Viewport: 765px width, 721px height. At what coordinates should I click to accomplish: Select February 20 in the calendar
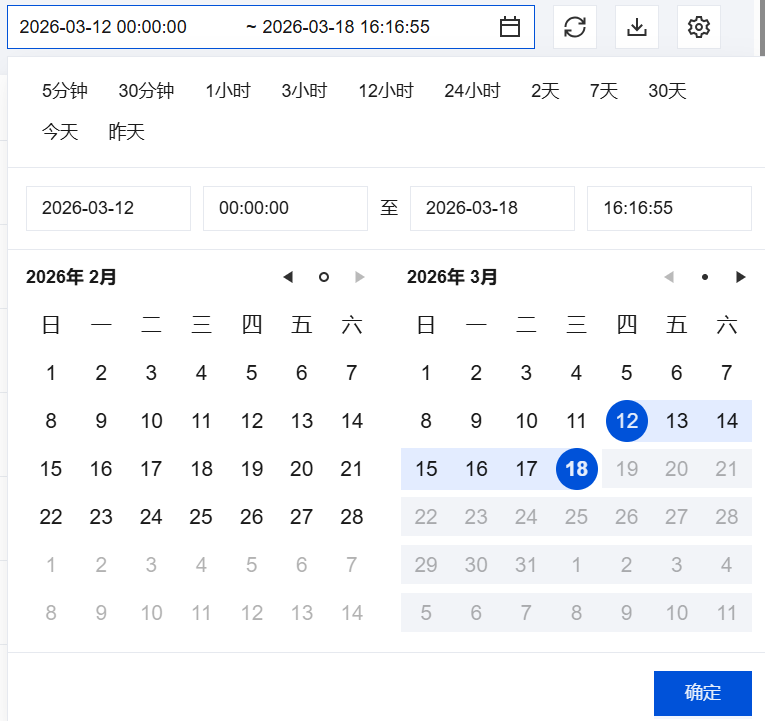(301, 469)
